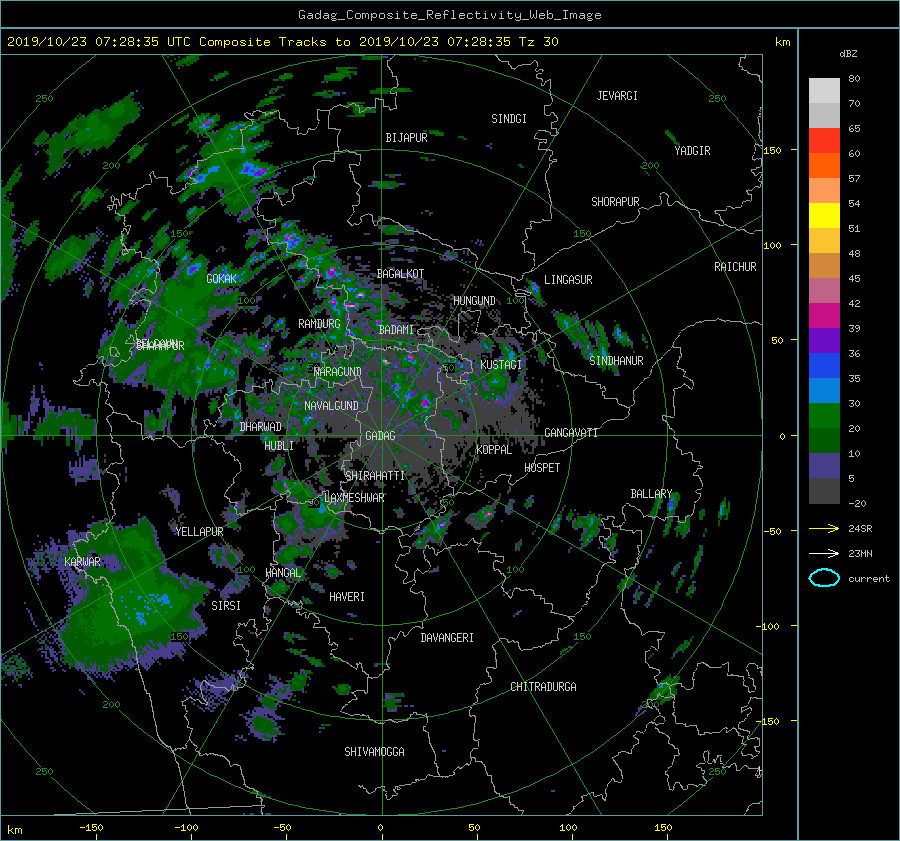Click the CHITRADURGA city label
This screenshot has width=900, height=841.
(x=543, y=687)
